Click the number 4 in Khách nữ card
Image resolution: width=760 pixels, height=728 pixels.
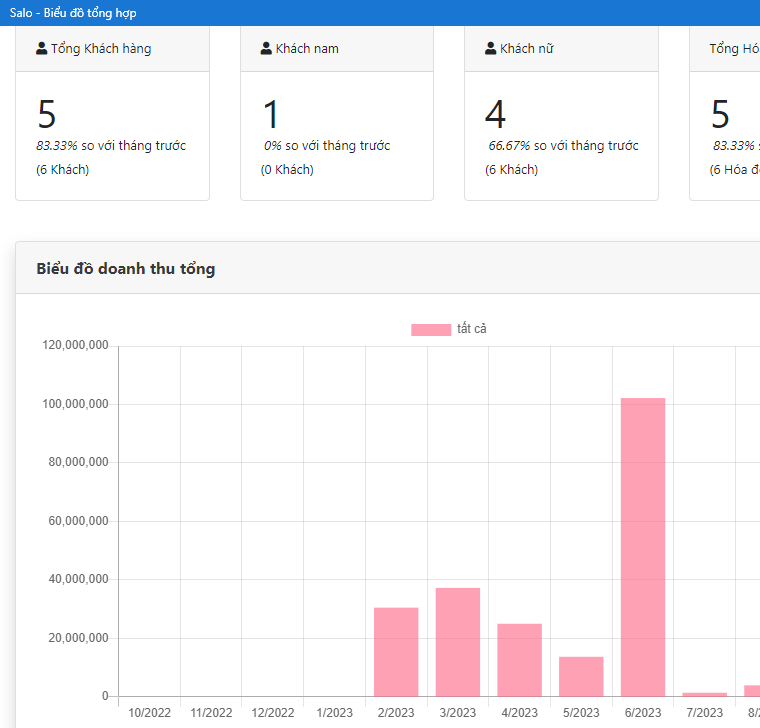coord(495,115)
